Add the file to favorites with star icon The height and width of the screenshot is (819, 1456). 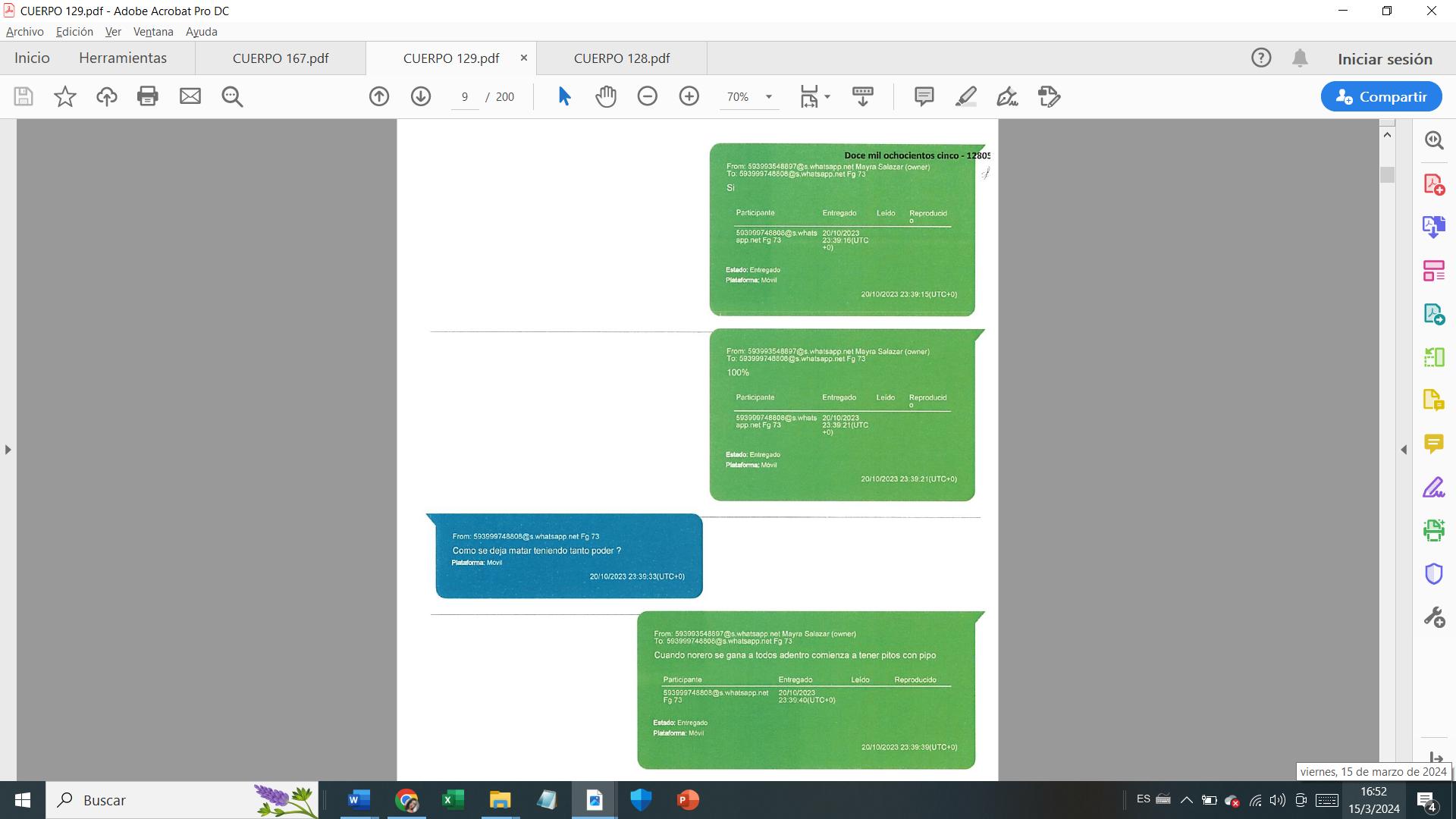click(65, 96)
